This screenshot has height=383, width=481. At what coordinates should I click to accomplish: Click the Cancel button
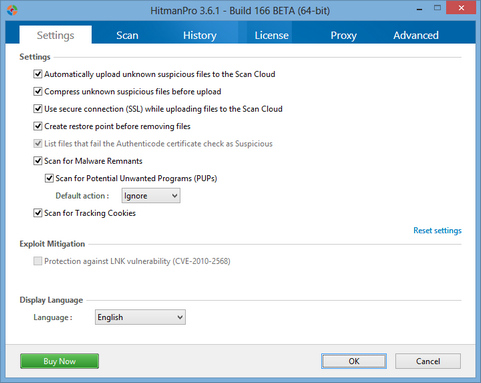pos(428,361)
